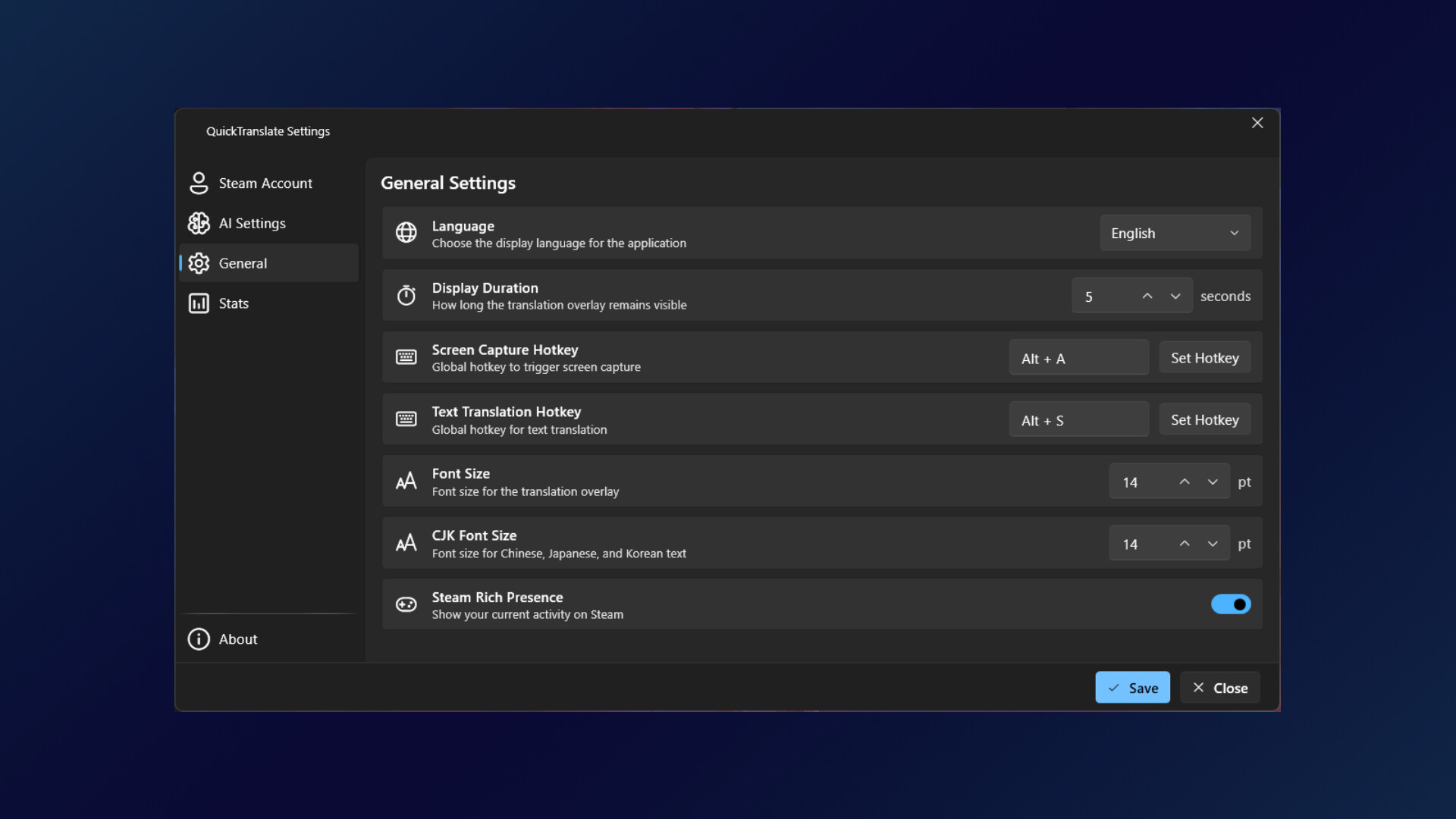The image size is (1456, 819).
Task: Switch to the AI Settings section
Action: tap(253, 223)
